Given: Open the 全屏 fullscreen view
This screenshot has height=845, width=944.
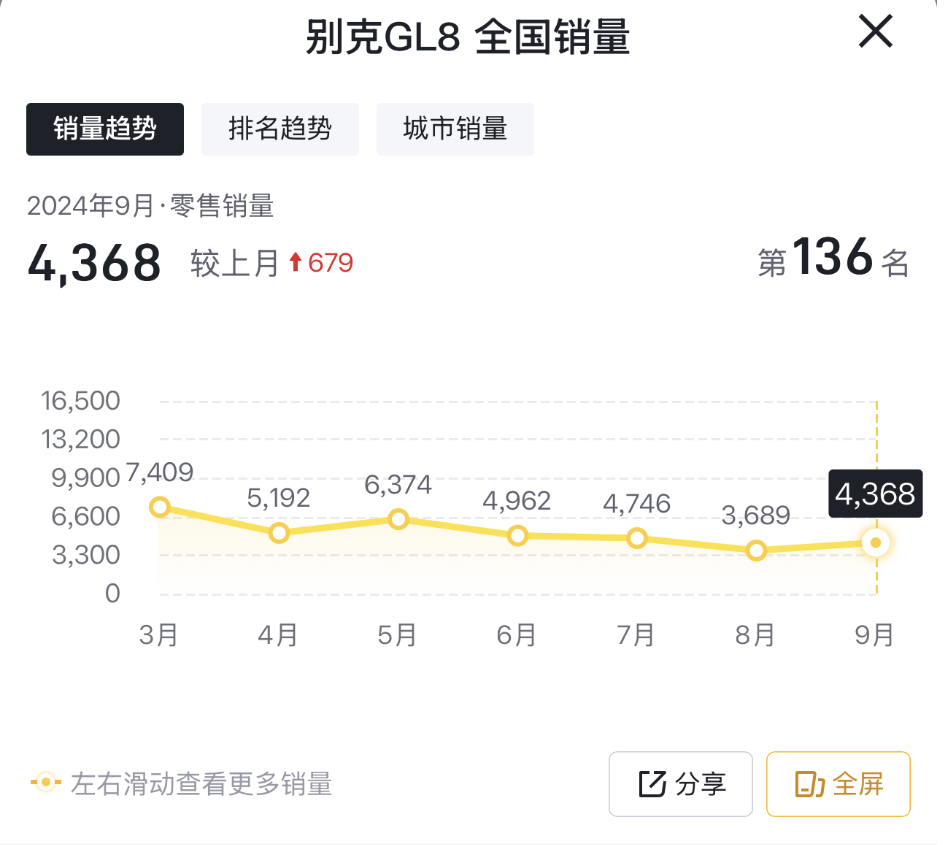Looking at the screenshot, I should coord(838,784).
